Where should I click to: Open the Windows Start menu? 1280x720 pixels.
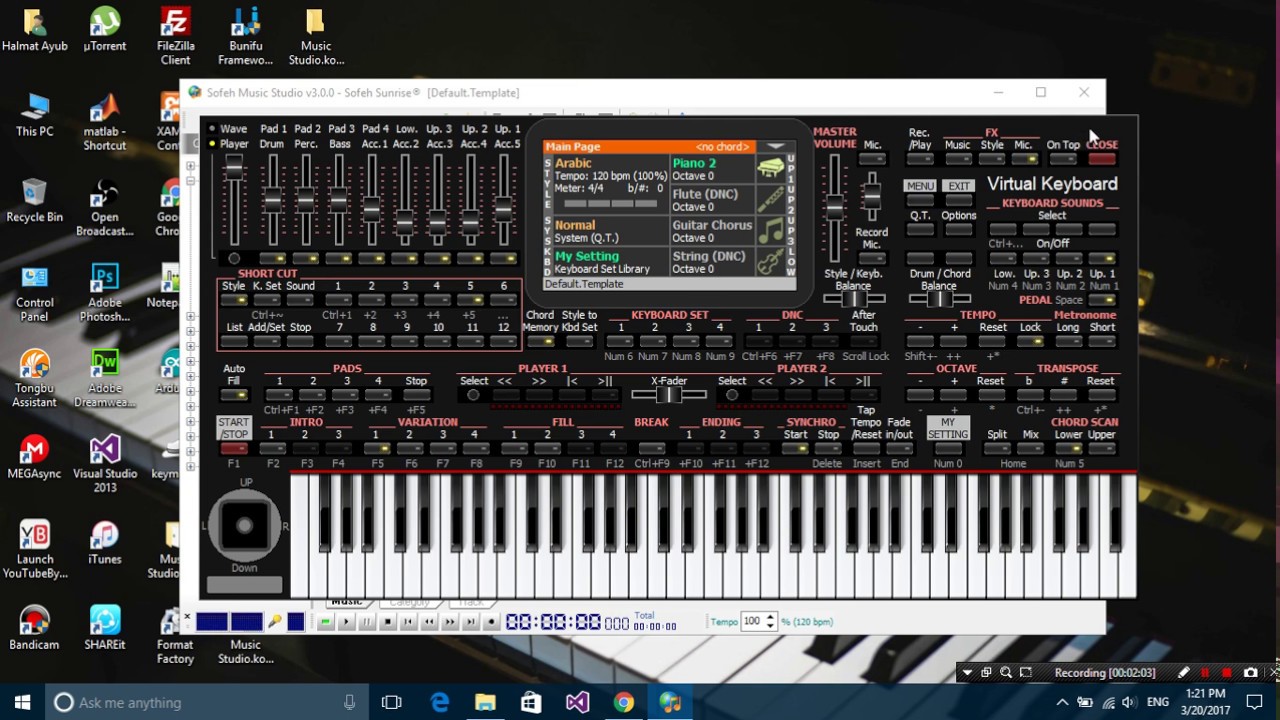coord(22,703)
